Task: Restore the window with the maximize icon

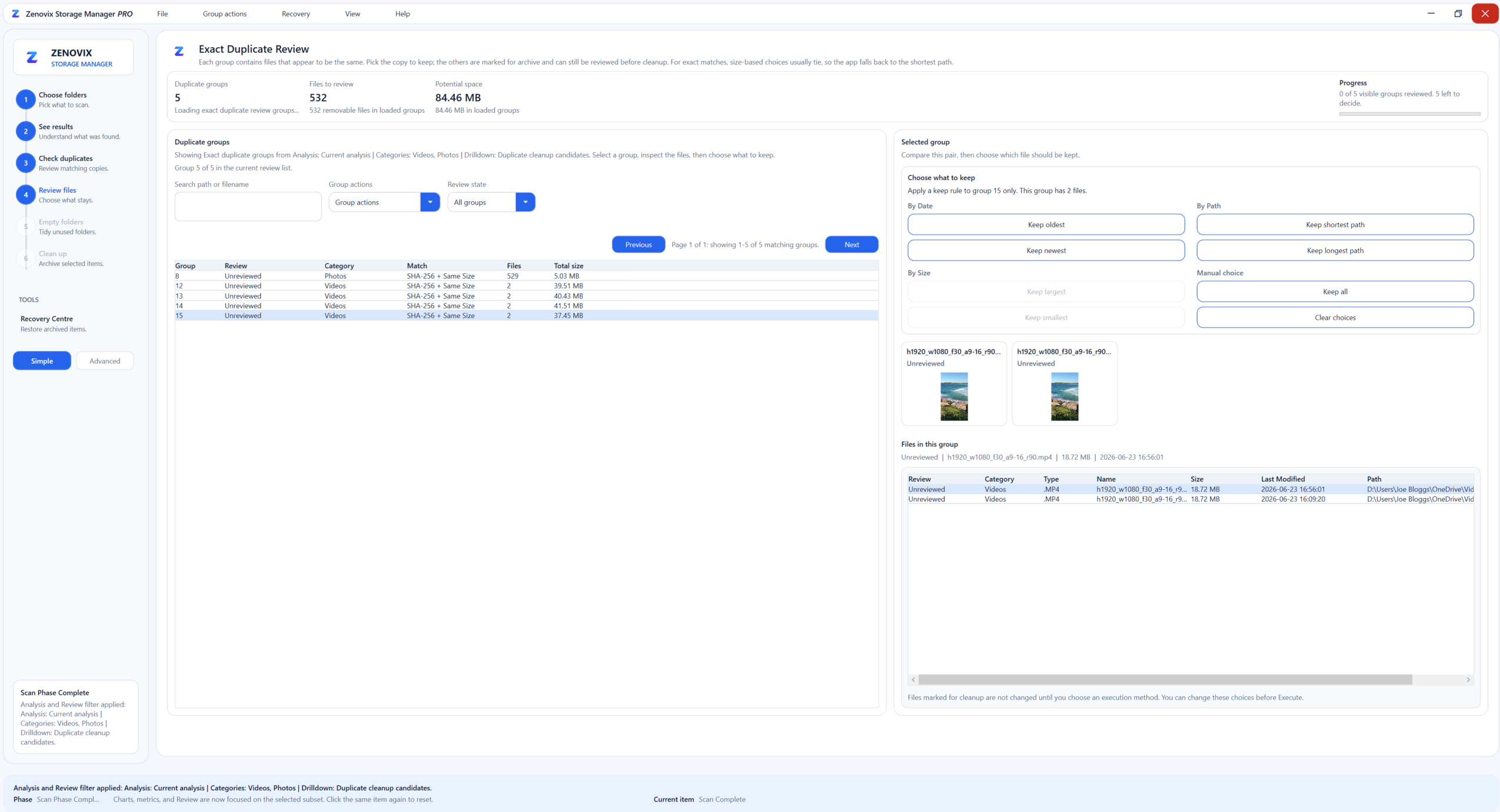Action: pos(1458,14)
